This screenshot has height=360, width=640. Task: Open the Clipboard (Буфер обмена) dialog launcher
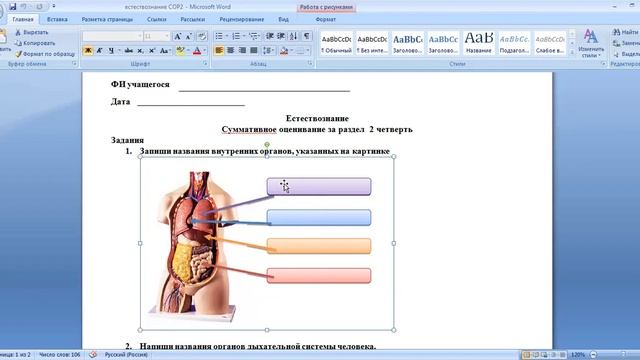74,64
